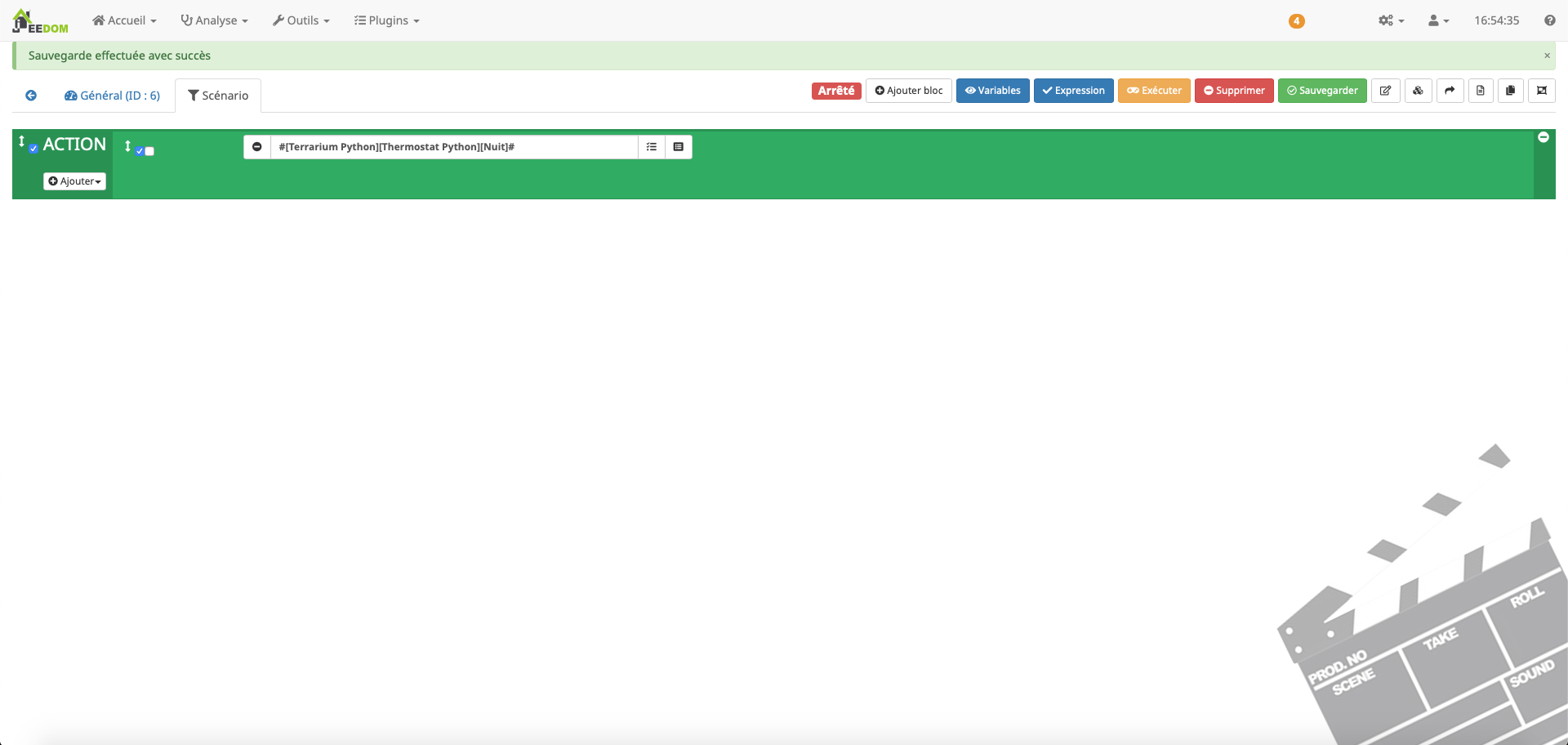The image size is (1568, 745).
Task: Open the orange messages badge showing 4
Action: pyautogui.click(x=1296, y=21)
